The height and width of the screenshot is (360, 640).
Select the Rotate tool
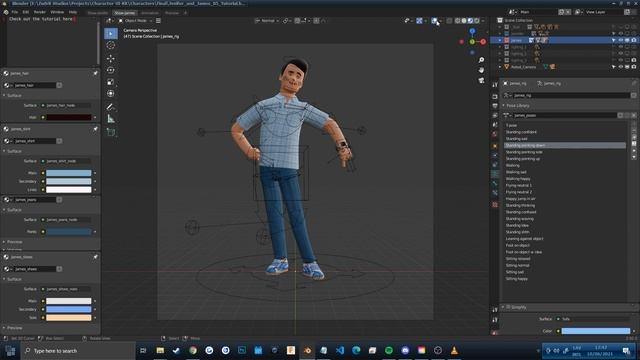[x=111, y=70]
